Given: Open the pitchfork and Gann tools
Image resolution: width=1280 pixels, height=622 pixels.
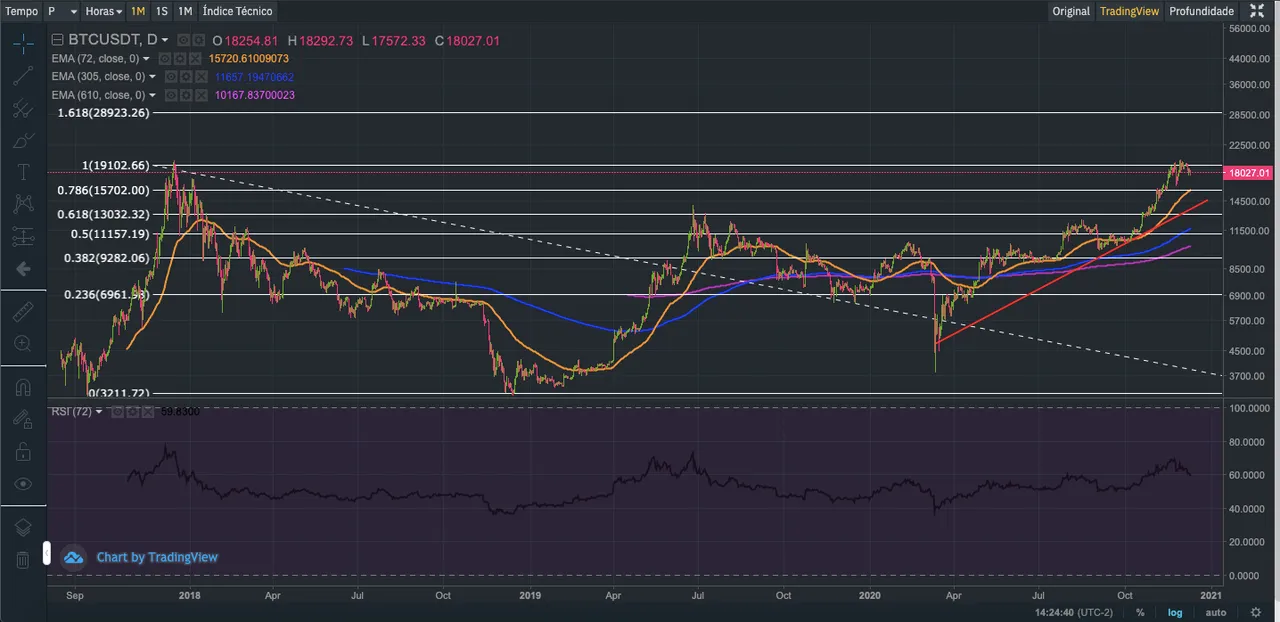Looking at the screenshot, I should point(22,108).
